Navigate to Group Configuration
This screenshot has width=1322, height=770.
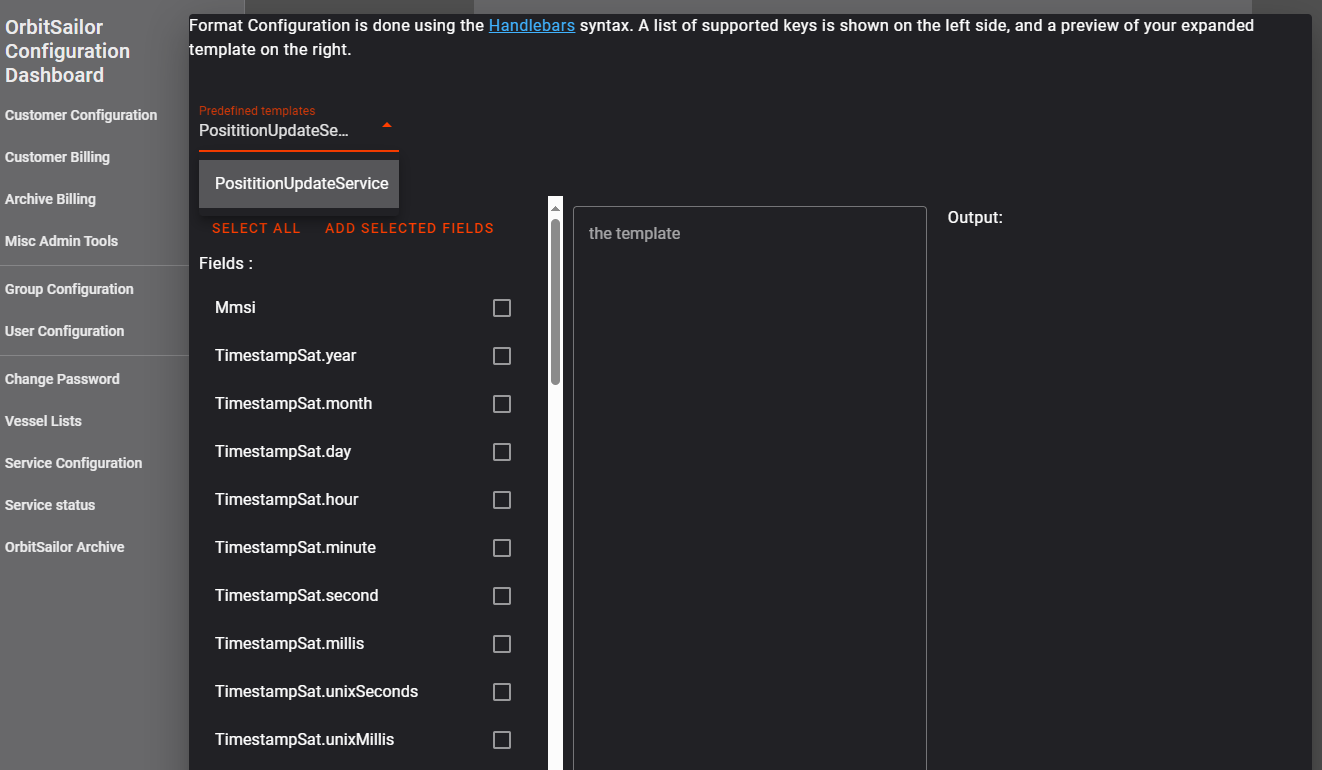(69, 289)
